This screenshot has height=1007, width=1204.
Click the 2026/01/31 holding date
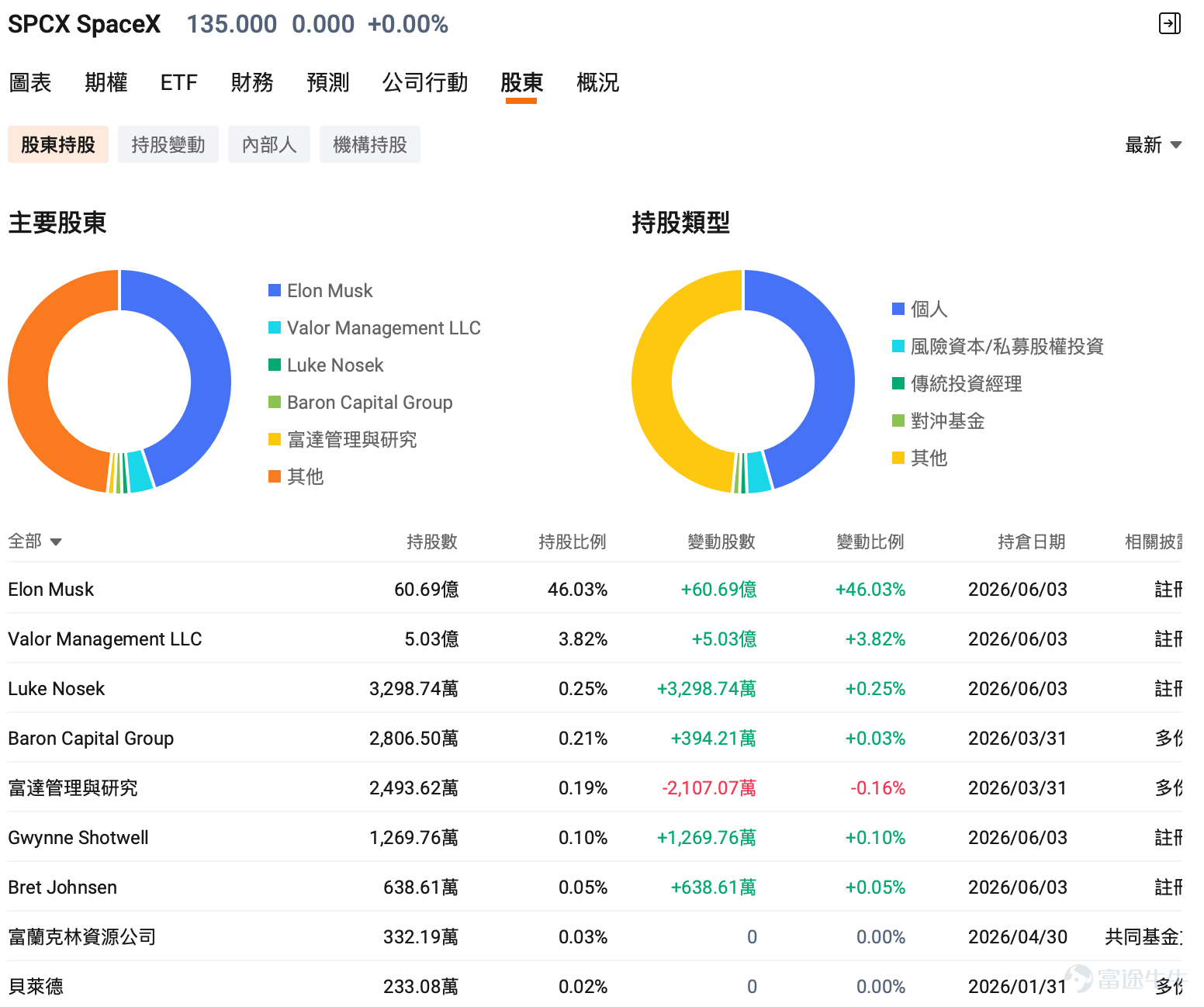1017,987
